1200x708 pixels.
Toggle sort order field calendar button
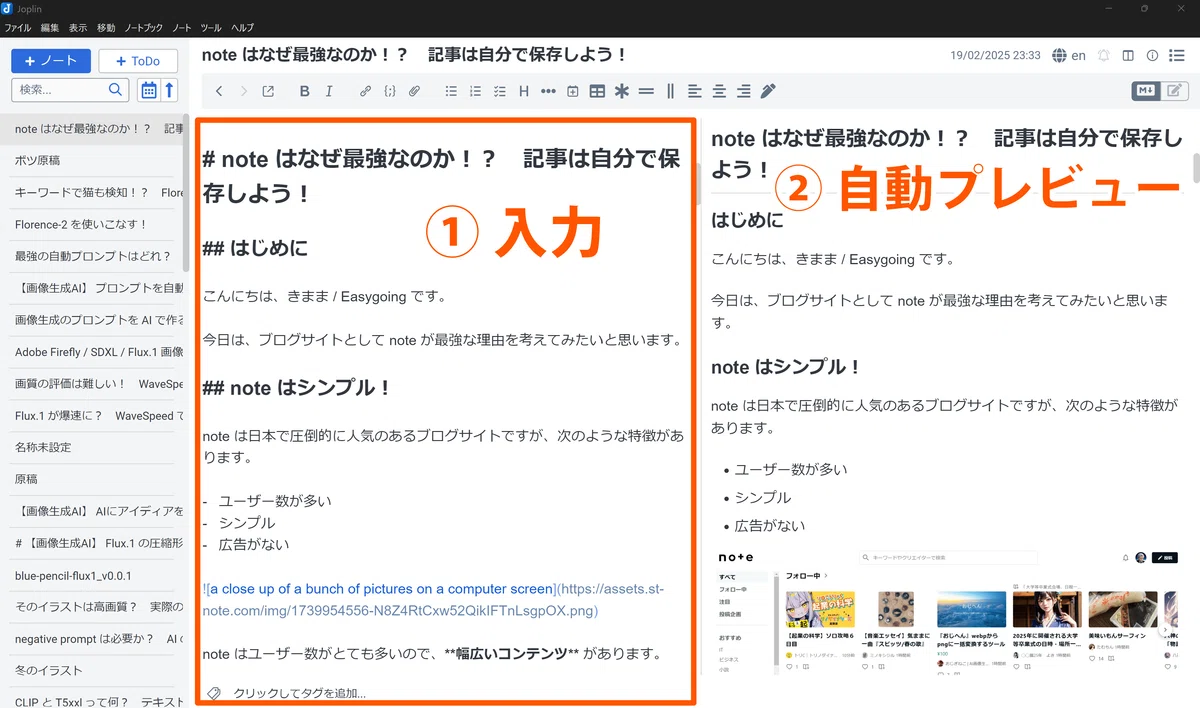coord(148,90)
